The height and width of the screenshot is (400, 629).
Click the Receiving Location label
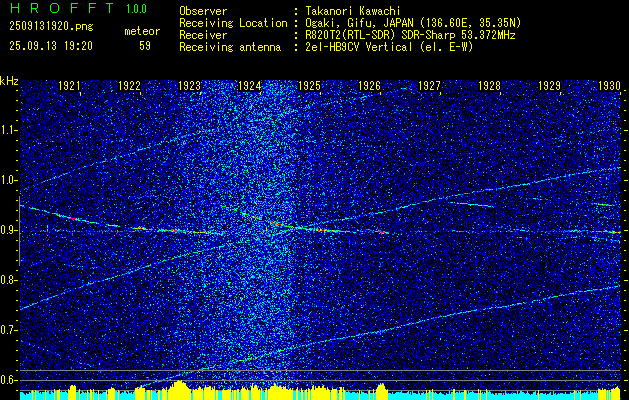point(233,23)
